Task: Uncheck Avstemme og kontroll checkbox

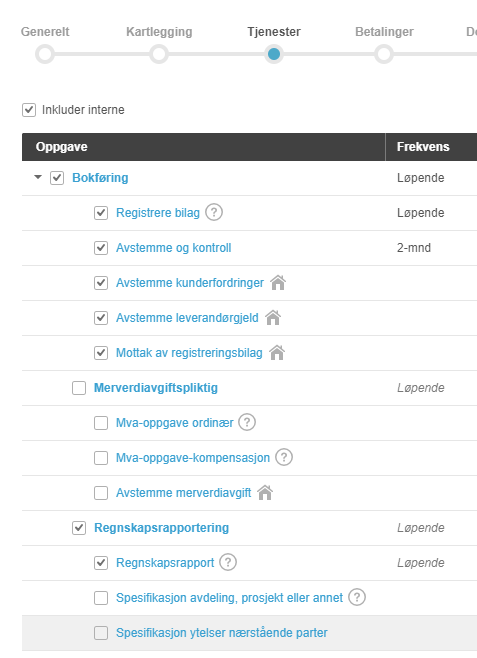Action: pyautogui.click(x=101, y=248)
